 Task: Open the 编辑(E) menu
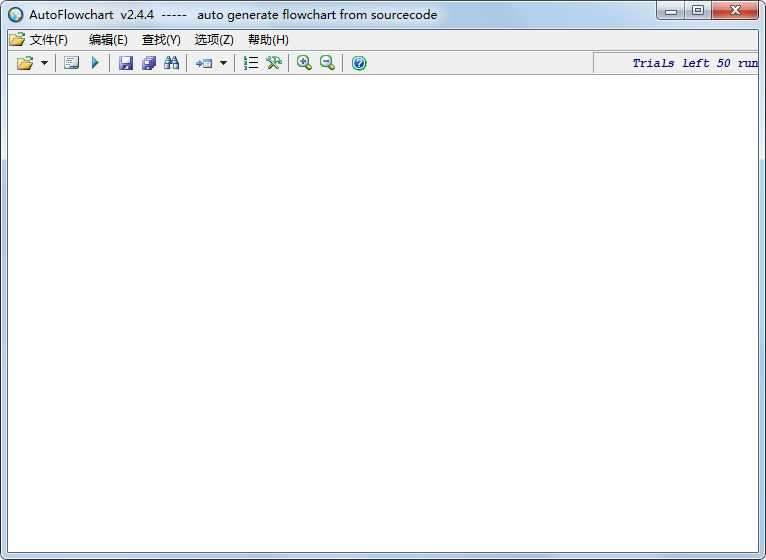pos(108,40)
